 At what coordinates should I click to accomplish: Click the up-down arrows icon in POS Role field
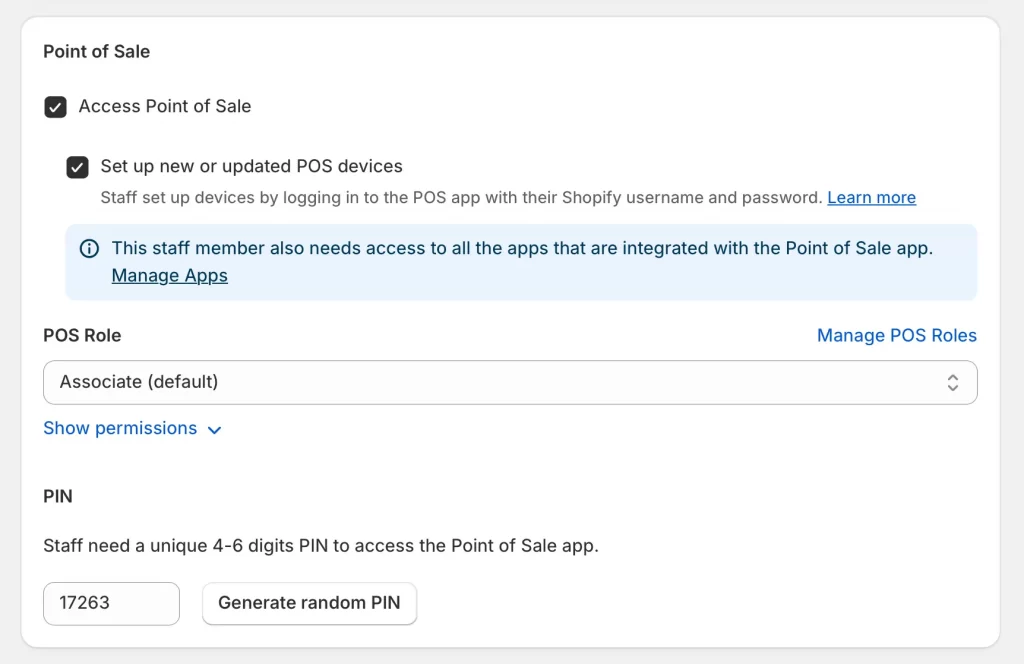pos(952,382)
